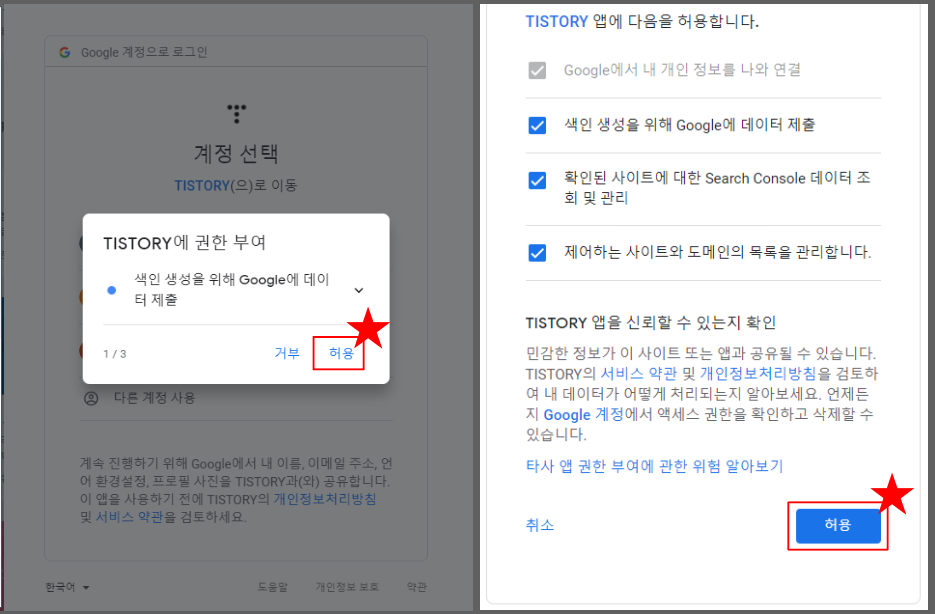The image size is (935, 614).
Task: Open 서비스 약관 link in left sign-in text
Action: point(129,517)
